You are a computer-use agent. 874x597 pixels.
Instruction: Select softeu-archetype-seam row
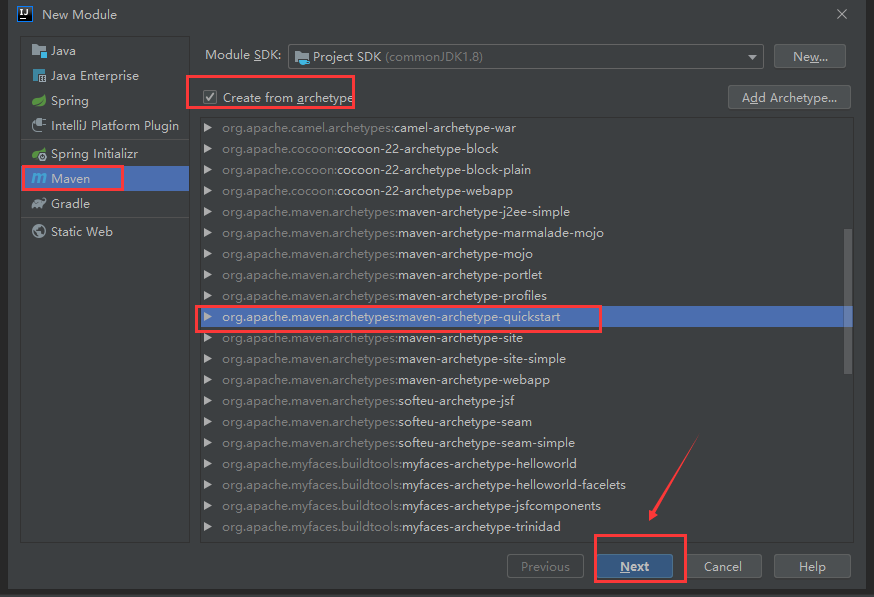click(527, 422)
